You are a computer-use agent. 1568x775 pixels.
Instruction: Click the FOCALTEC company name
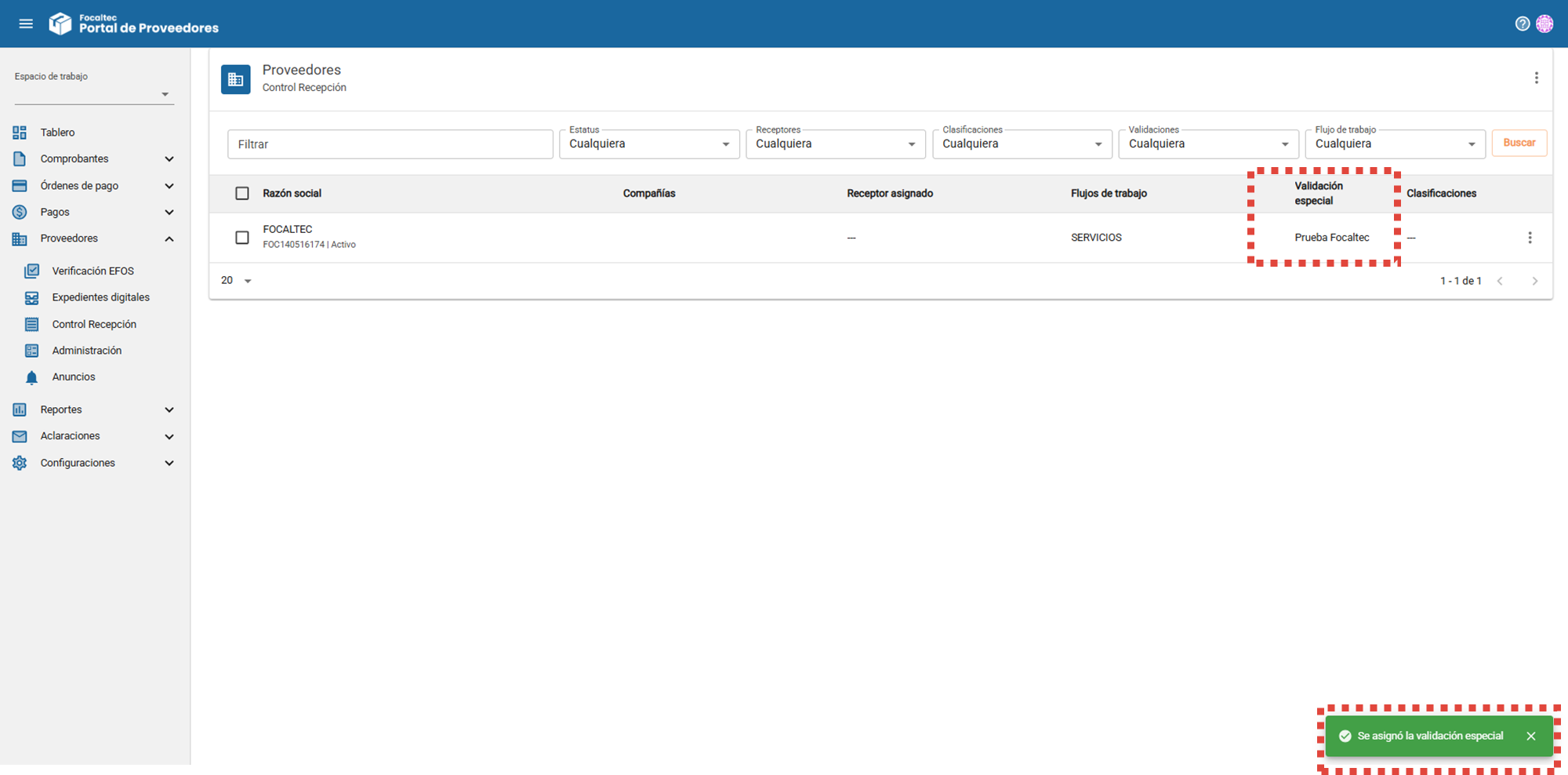287,229
